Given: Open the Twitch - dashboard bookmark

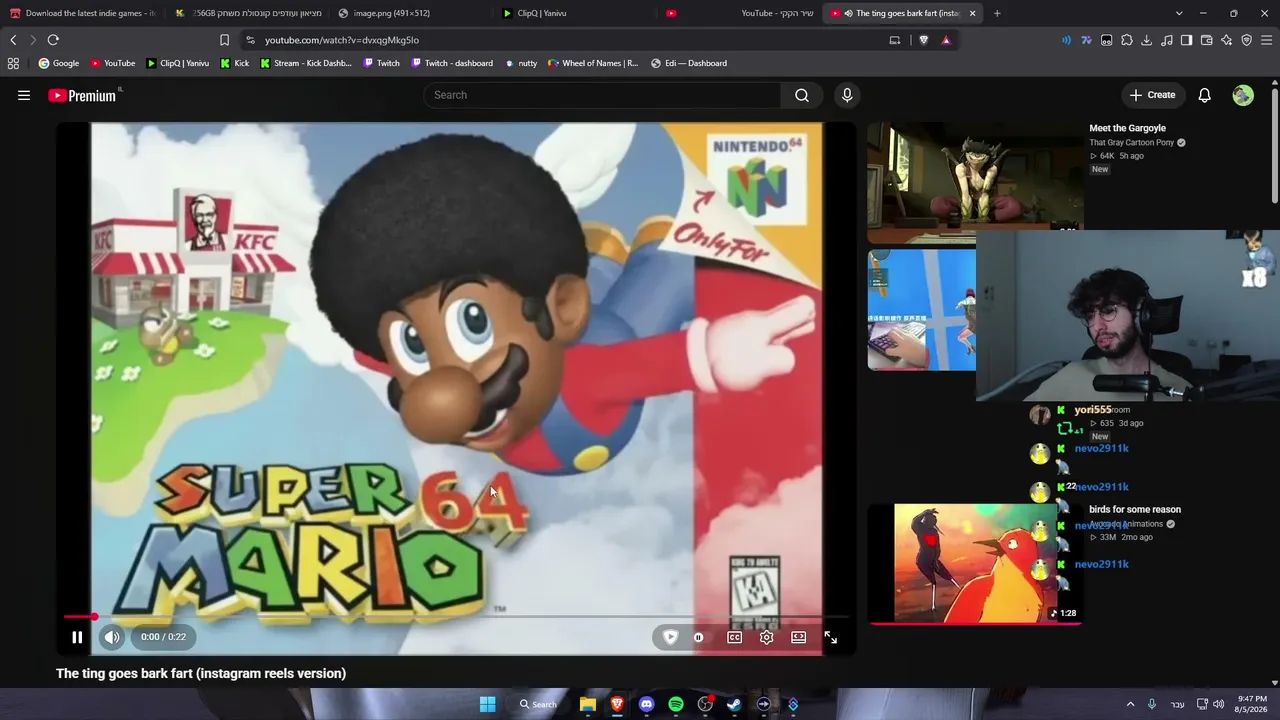Looking at the screenshot, I should click(452, 63).
